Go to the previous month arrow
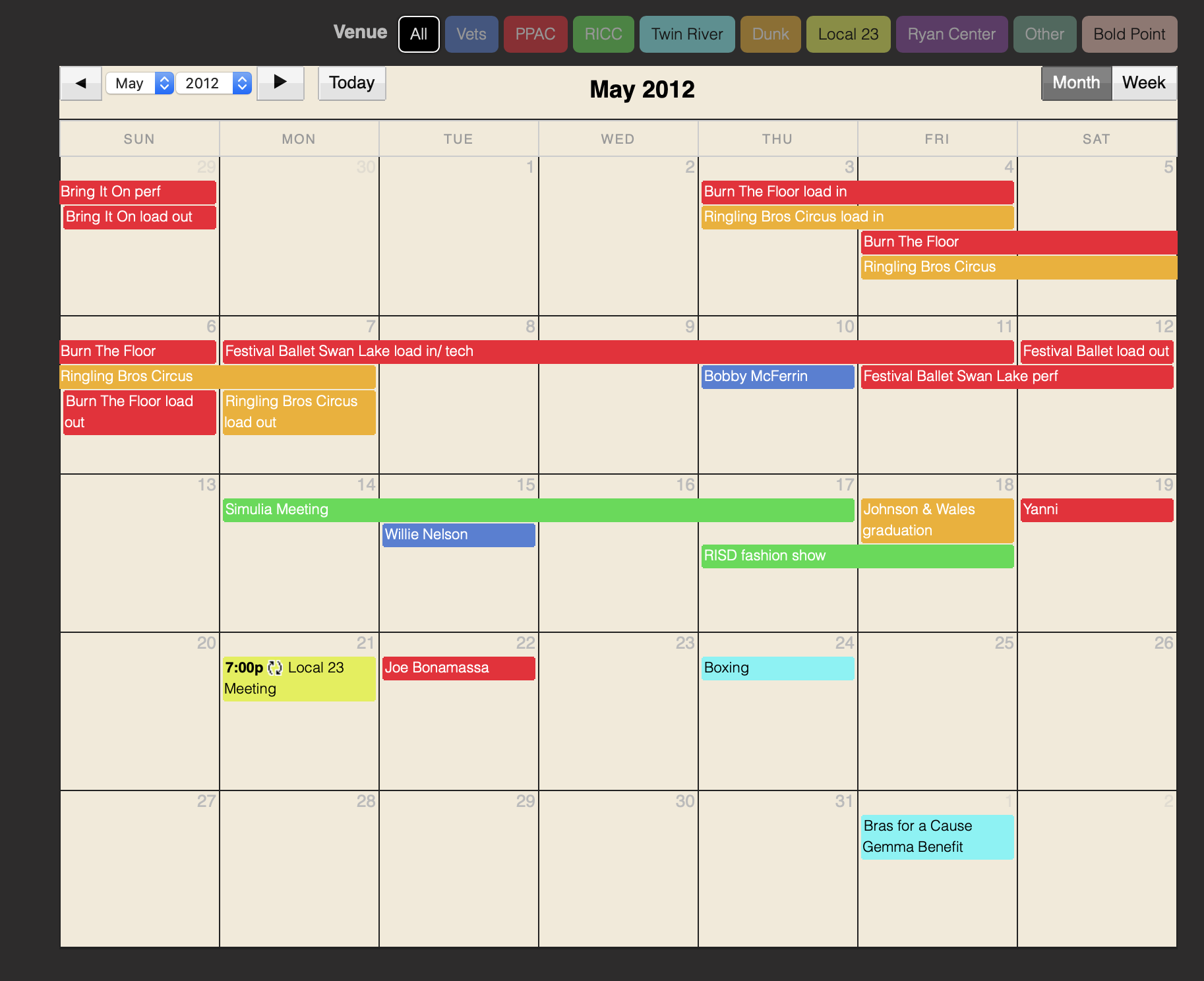The image size is (1204, 981). 81,83
